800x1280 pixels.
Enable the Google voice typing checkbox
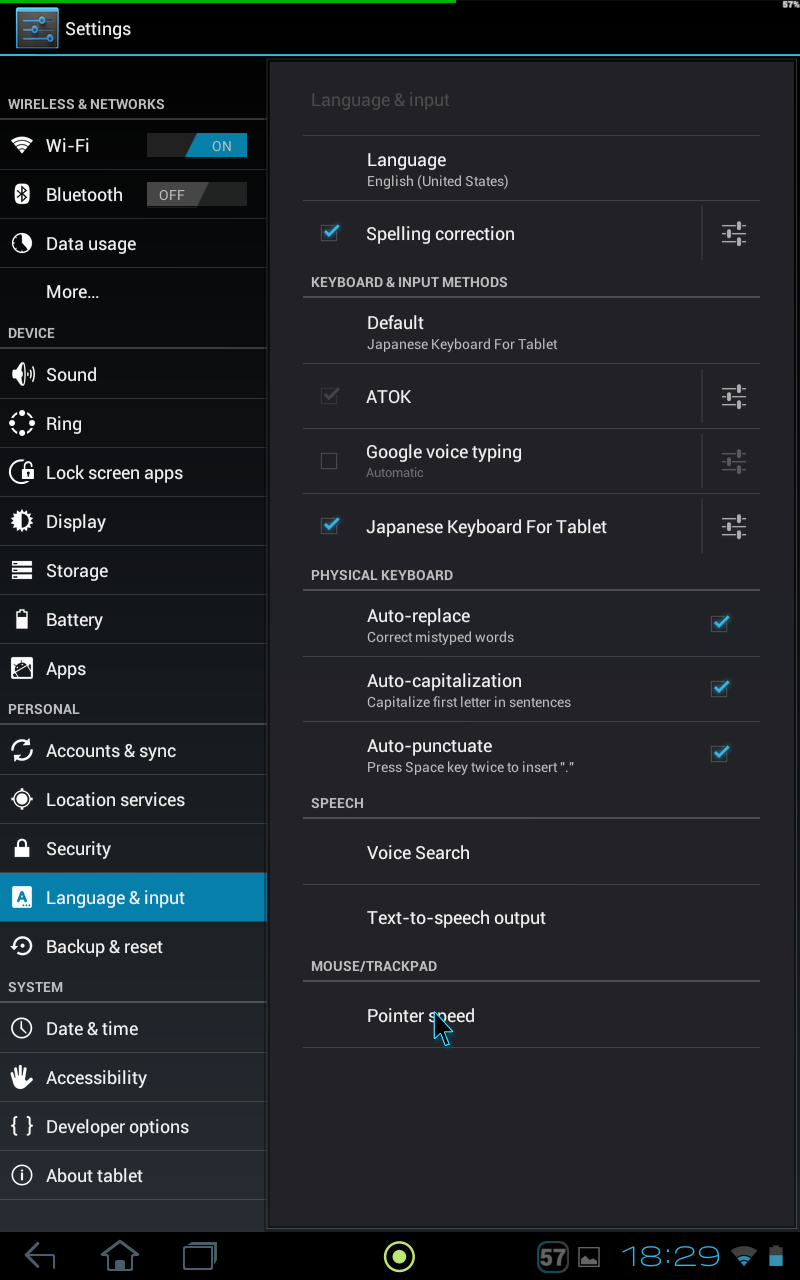pos(329,461)
